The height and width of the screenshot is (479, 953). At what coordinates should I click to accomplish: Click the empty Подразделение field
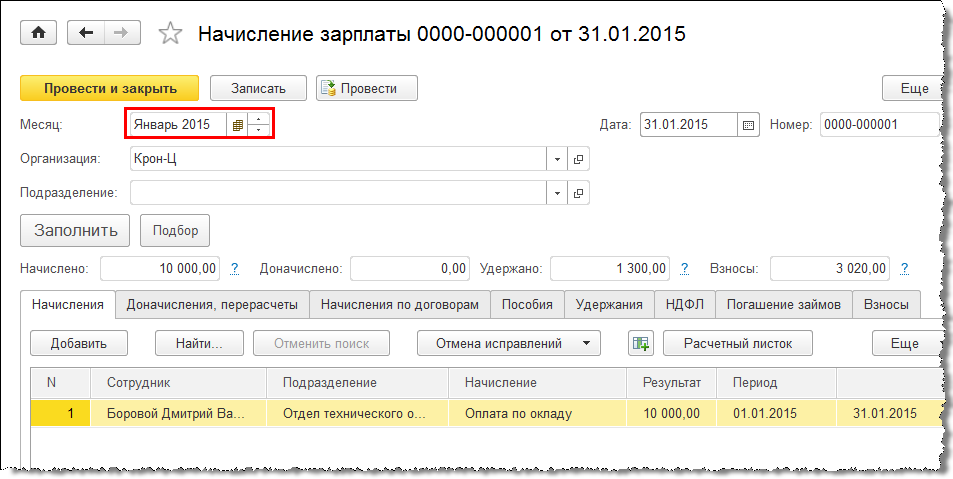point(339,193)
